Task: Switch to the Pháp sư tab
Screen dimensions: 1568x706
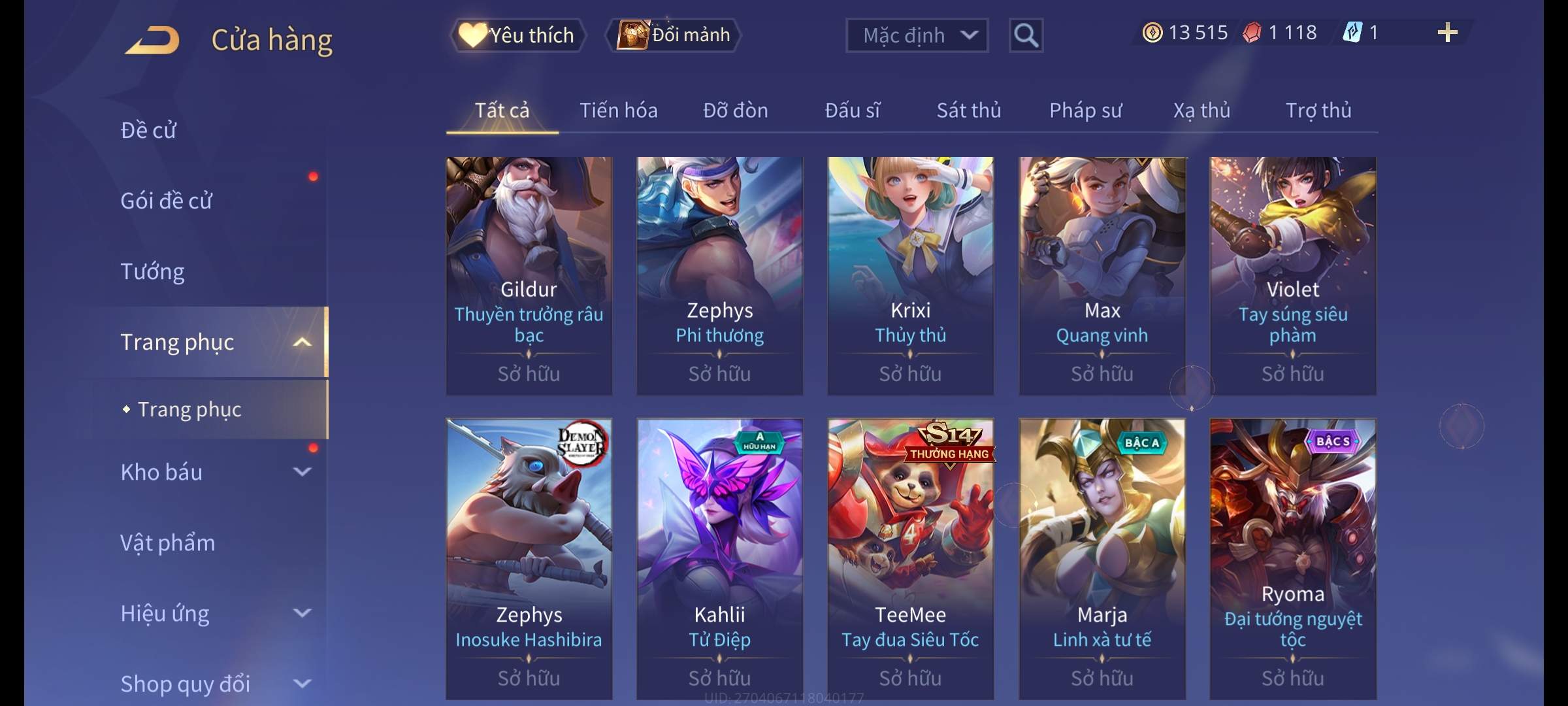Action: point(1085,110)
